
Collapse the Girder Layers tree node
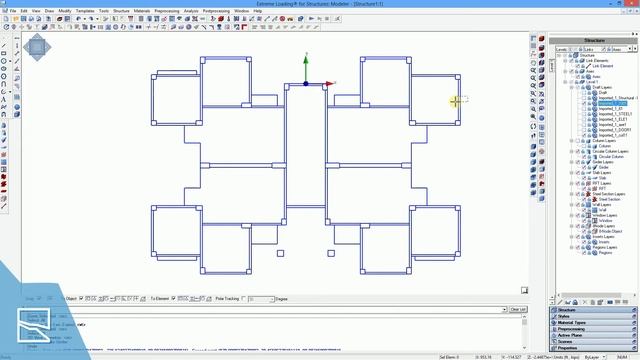[571, 162]
